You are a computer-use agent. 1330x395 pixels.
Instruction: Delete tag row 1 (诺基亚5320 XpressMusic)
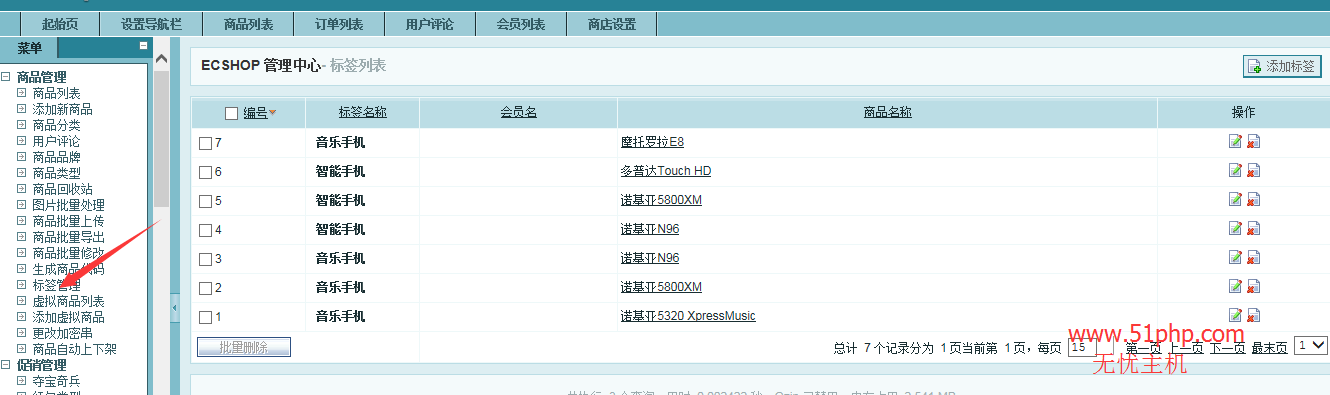point(1254,316)
